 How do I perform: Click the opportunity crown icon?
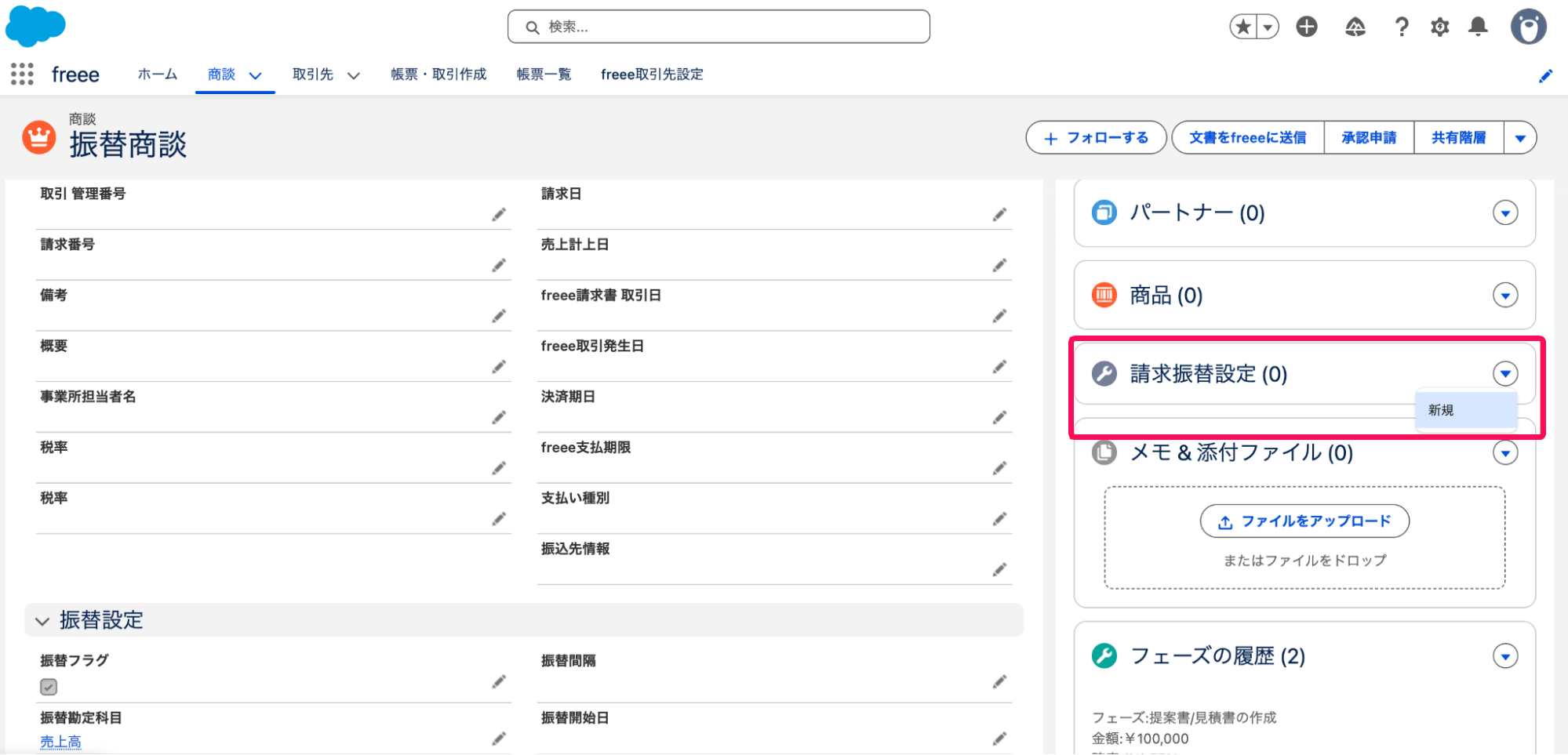(38, 138)
